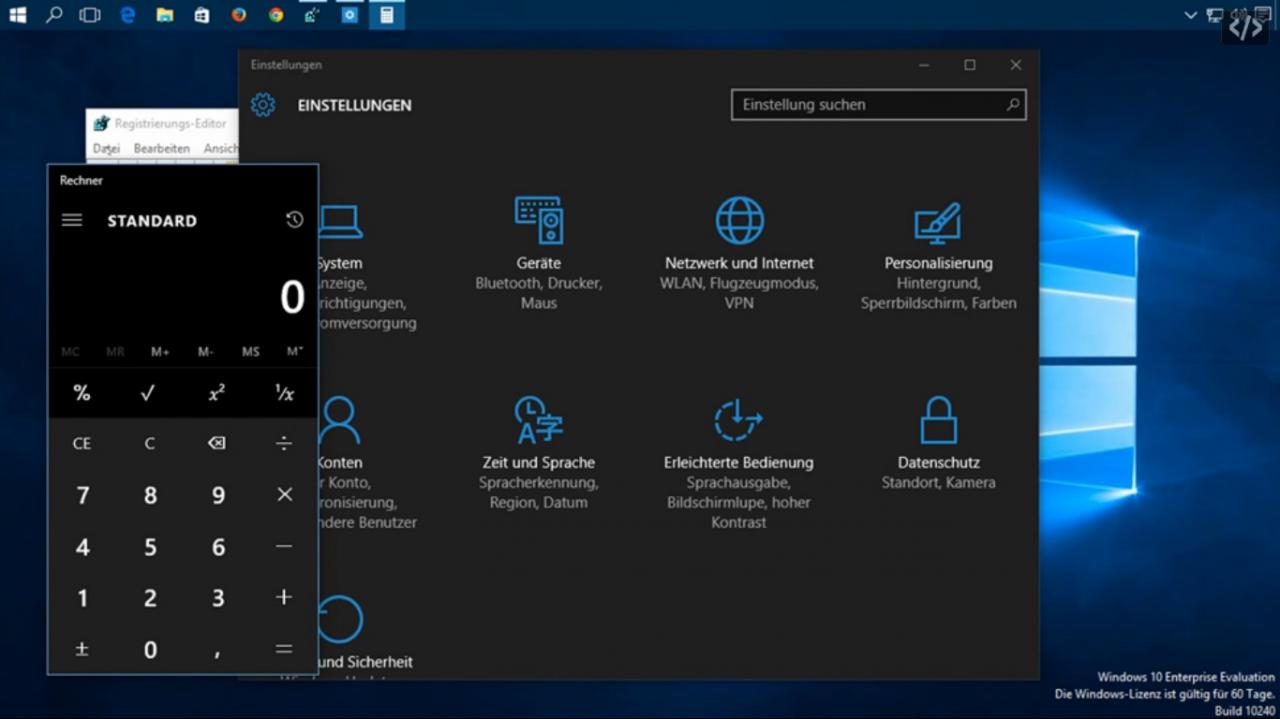The width and height of the screenshot is (1280, 719).
Task: Click the minus operator key
Action: [x=284, y=546]
